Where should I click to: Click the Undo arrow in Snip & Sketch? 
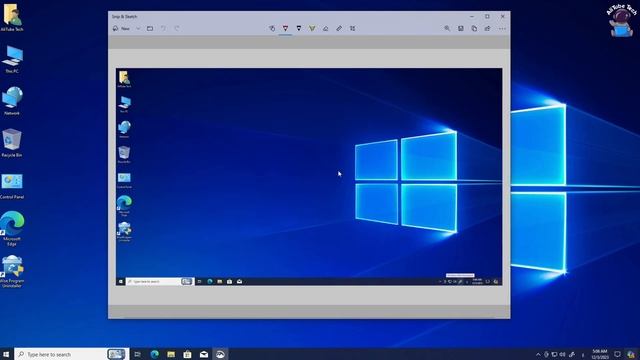point(163,29)
